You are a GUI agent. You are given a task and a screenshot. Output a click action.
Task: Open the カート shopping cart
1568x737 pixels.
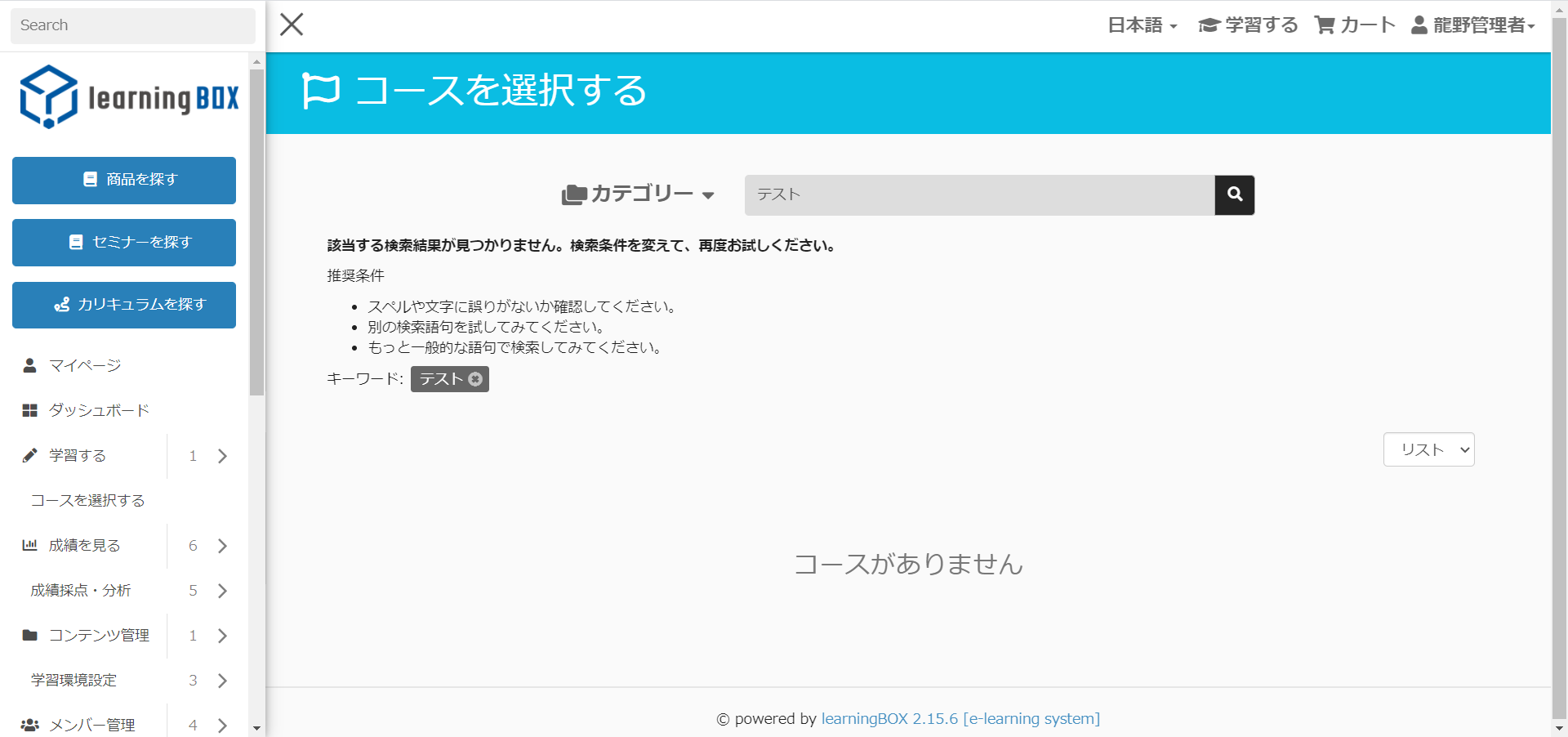pos(1355,25)
